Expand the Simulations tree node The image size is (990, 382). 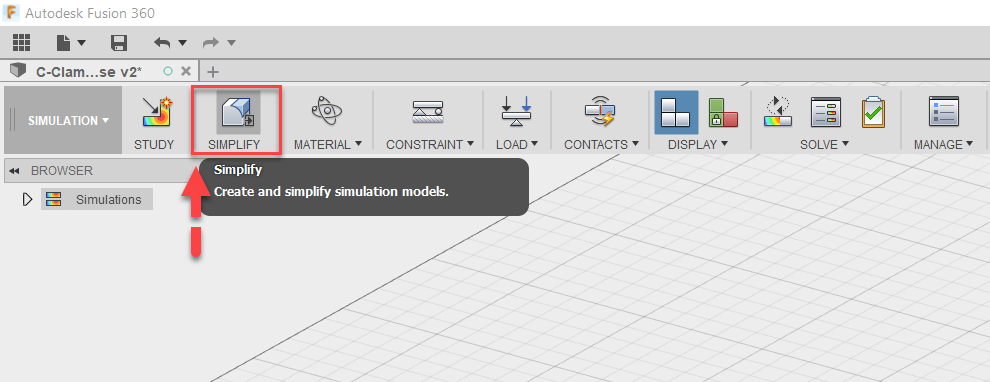click(x=27, y=200)
